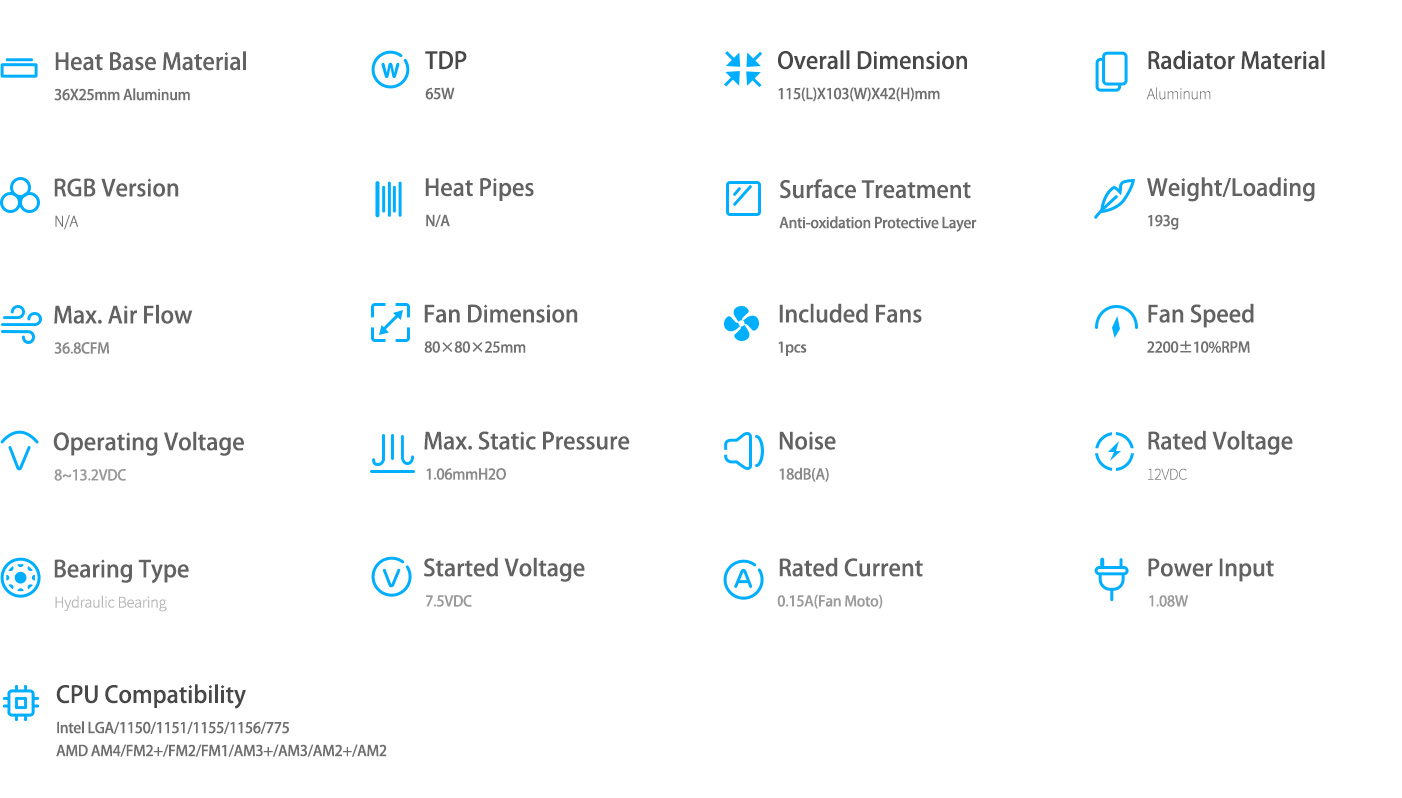Image resolution: width=1402 pixels, height=798 pixels.
Task: Click the Rated Current circled A icon
Action: tap(743, 579)
